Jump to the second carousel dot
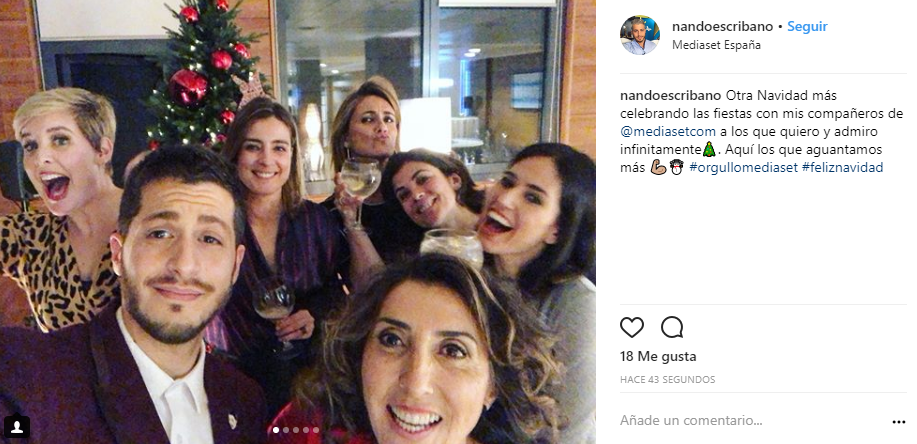 [x=285, y=430]
